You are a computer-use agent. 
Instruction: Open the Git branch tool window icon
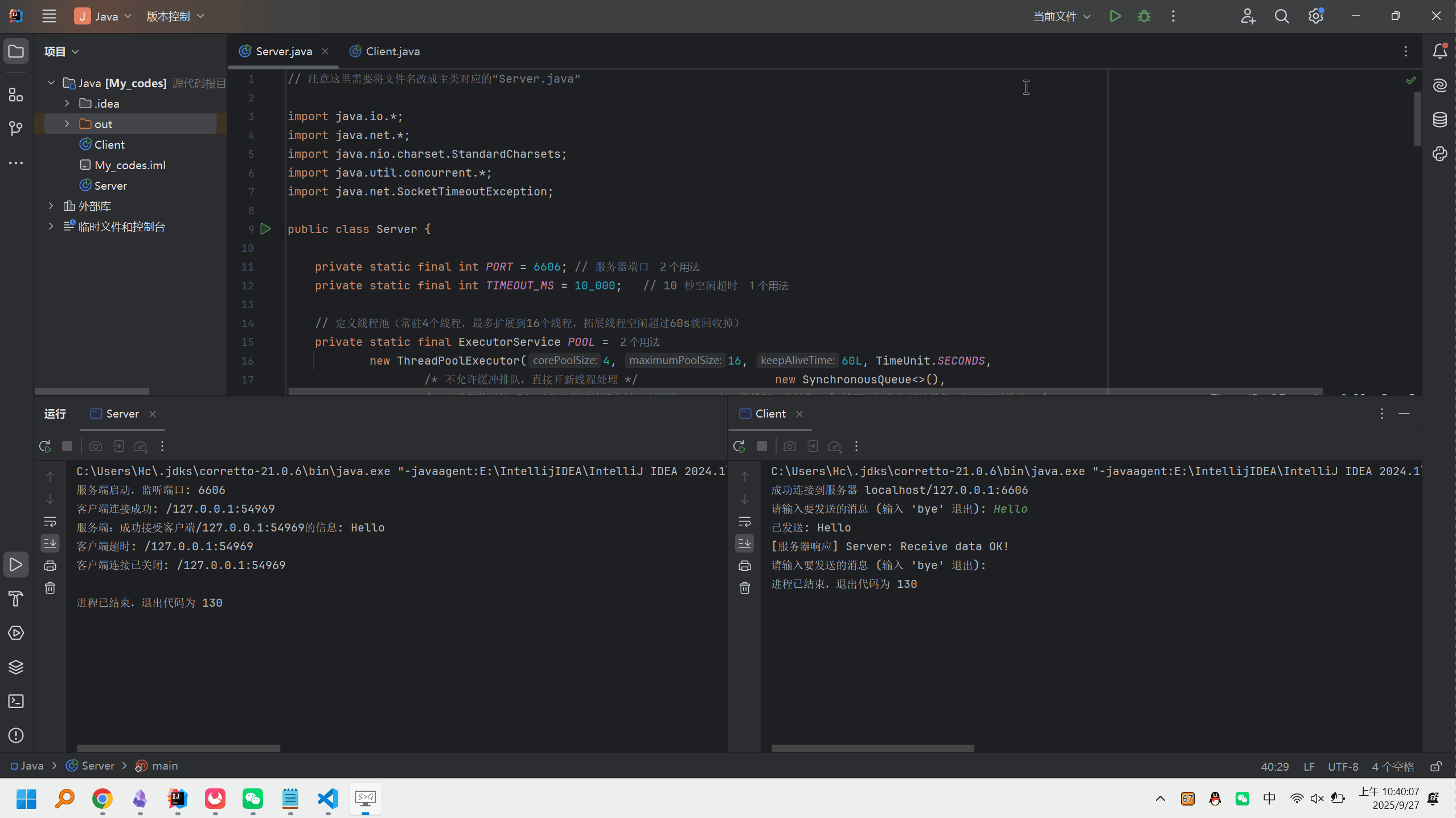click(x=16, y=129)
